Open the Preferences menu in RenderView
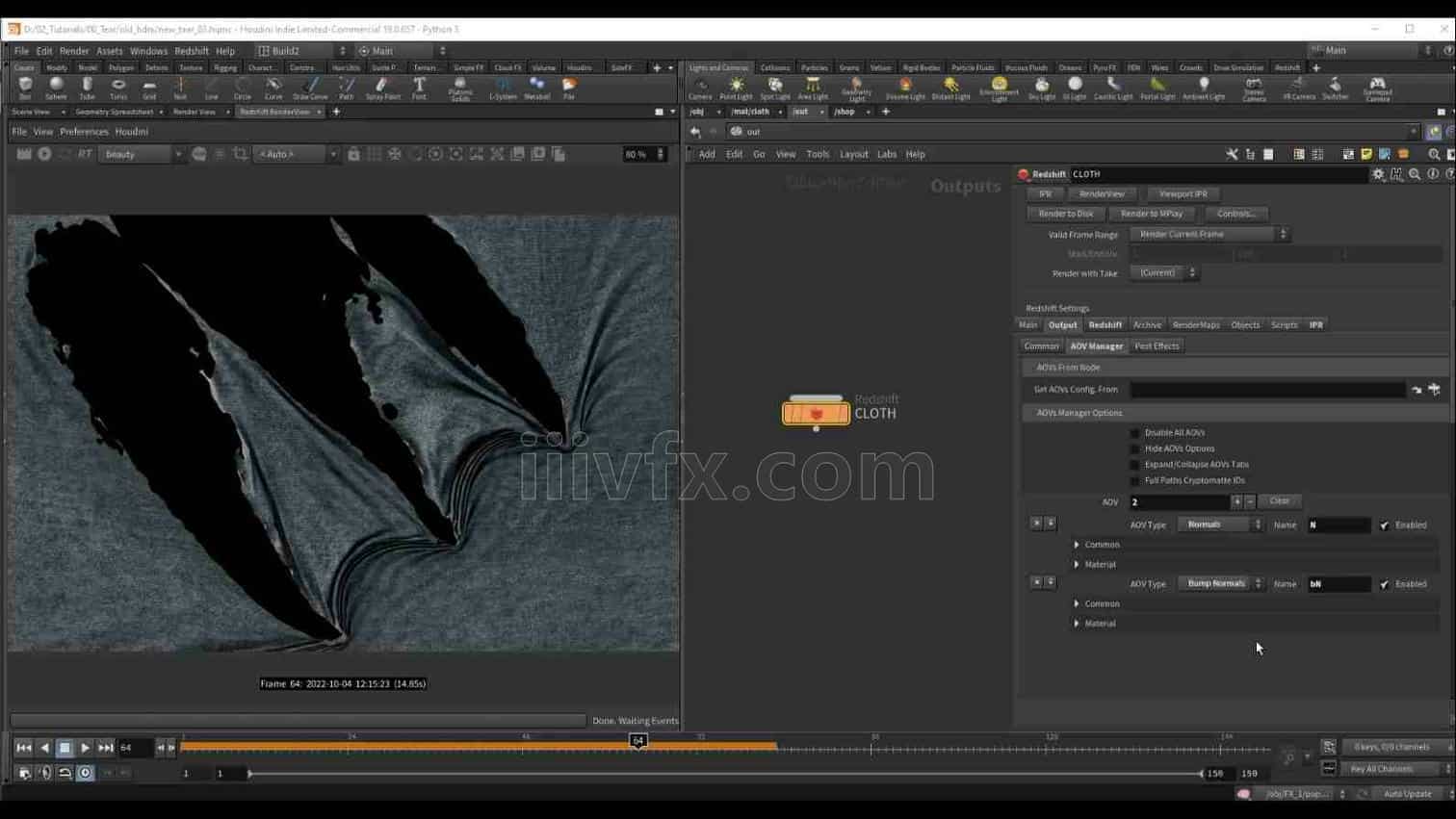 (x=84, y=132)
